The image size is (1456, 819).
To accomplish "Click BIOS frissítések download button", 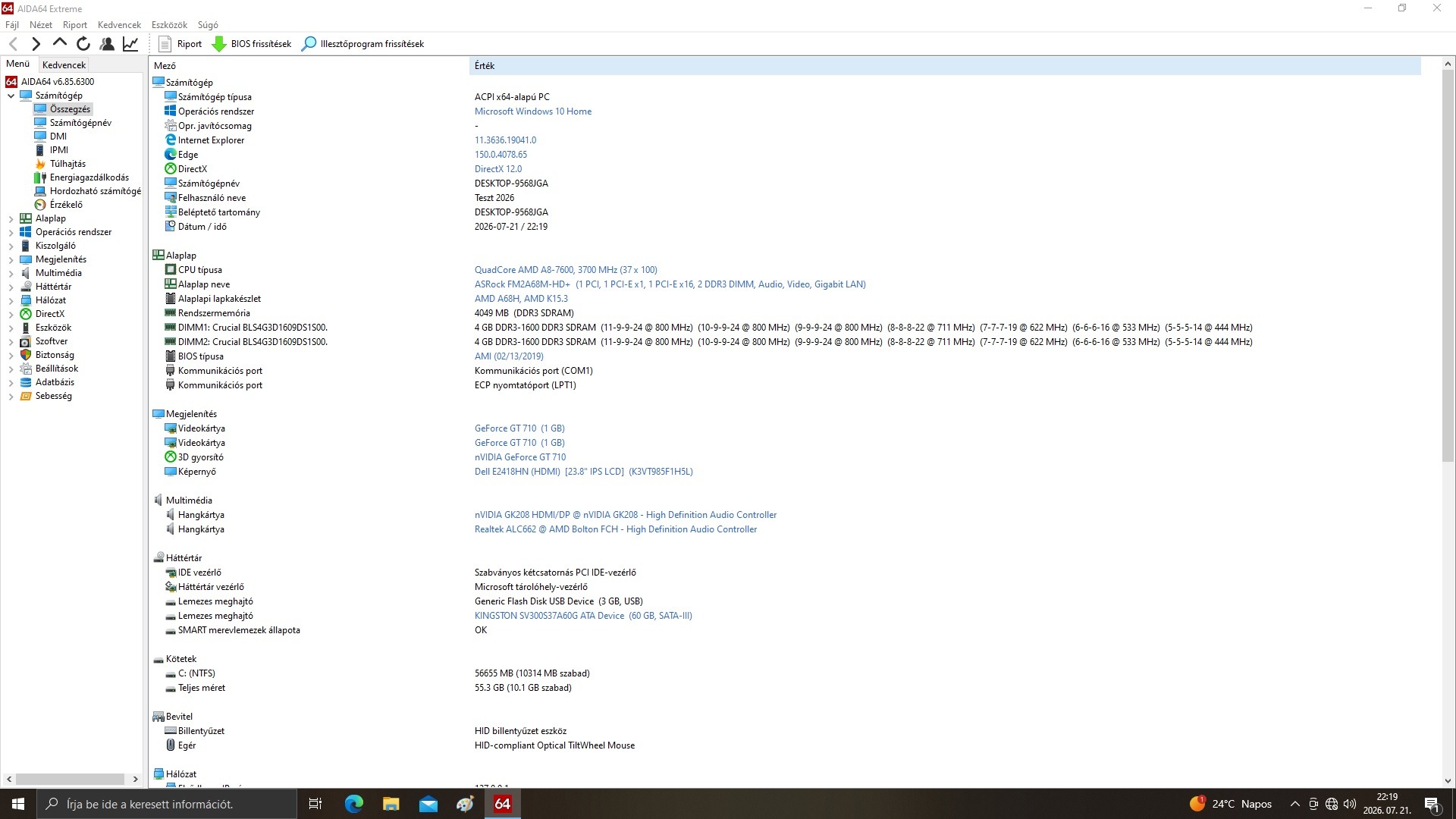I will coord(252,44).
